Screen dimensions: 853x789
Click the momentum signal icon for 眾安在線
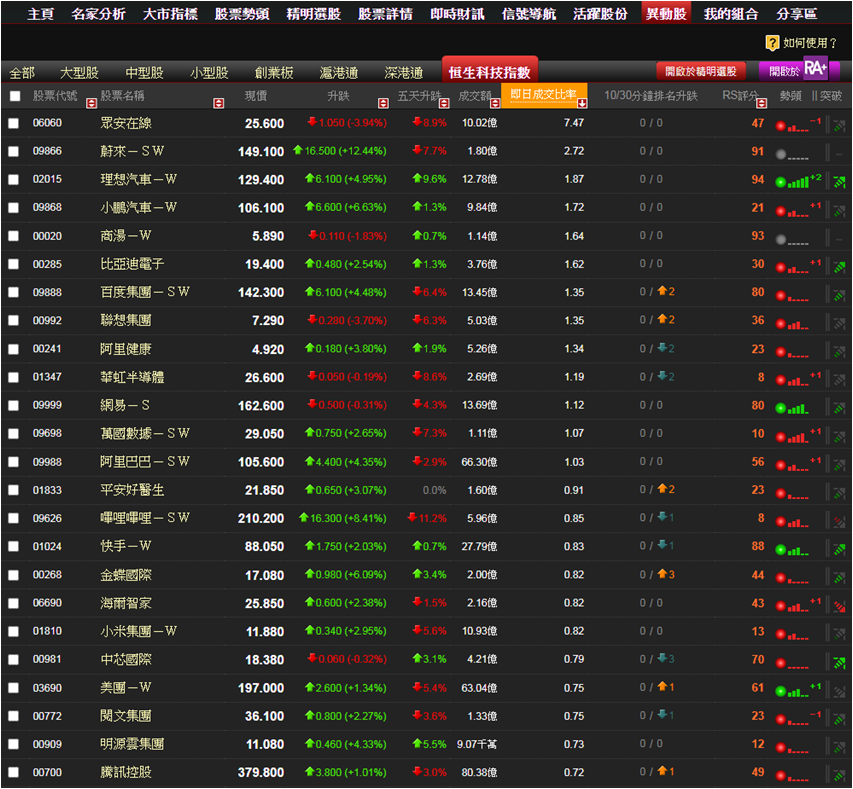click(x=798, y=125)
